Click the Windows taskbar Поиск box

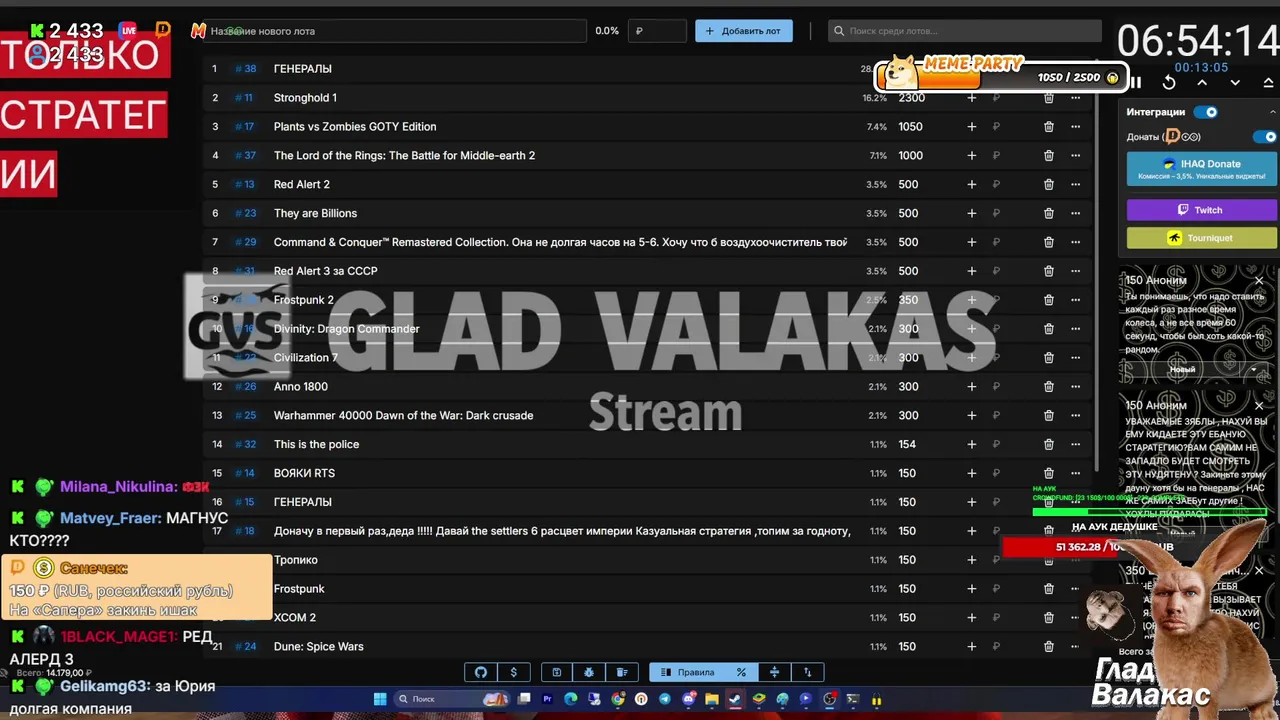pos(452,699)
